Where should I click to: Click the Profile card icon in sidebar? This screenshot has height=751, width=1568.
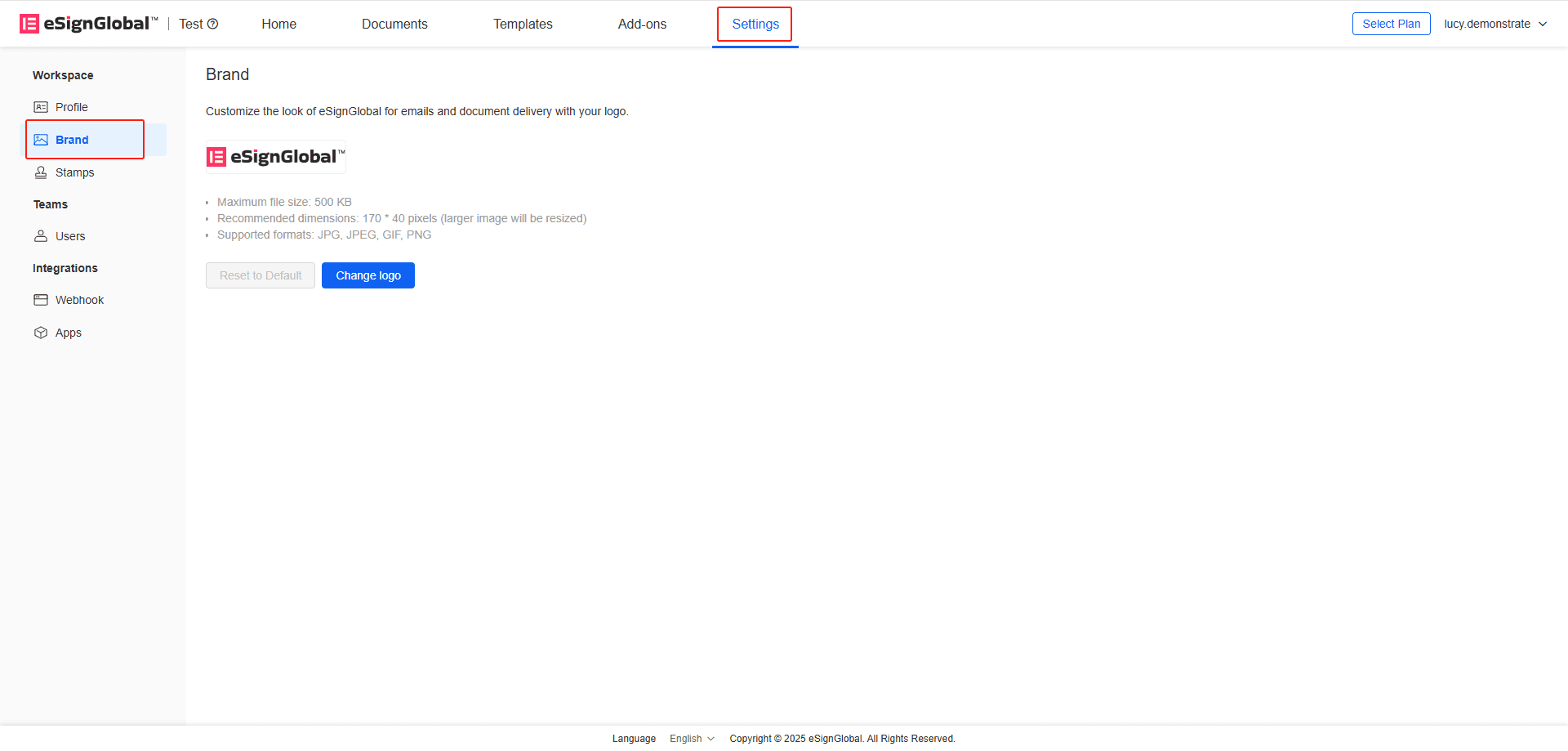(41, 107)
